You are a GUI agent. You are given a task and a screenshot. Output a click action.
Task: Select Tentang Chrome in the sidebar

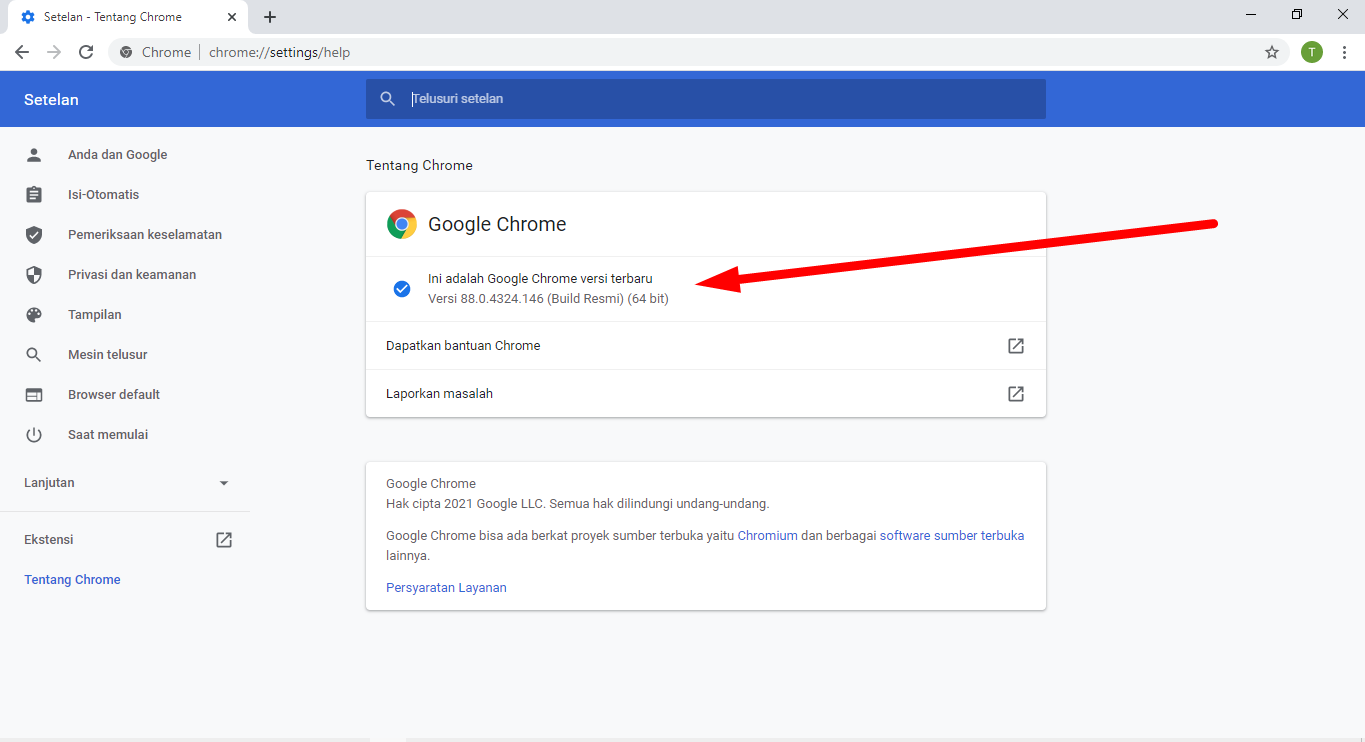[72, 580]
